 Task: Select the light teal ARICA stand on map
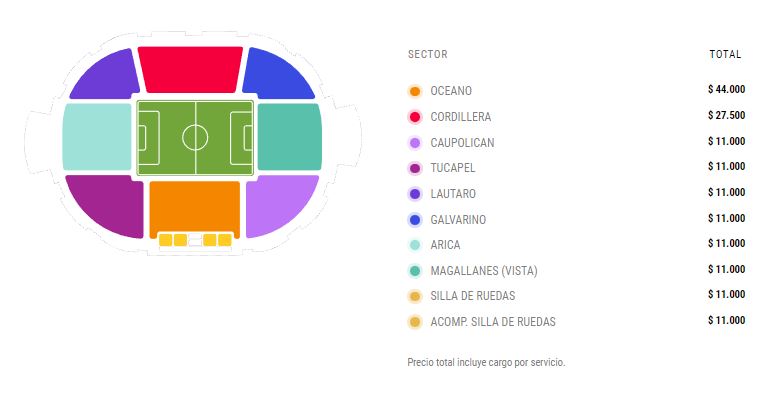(x=97, y=137)
